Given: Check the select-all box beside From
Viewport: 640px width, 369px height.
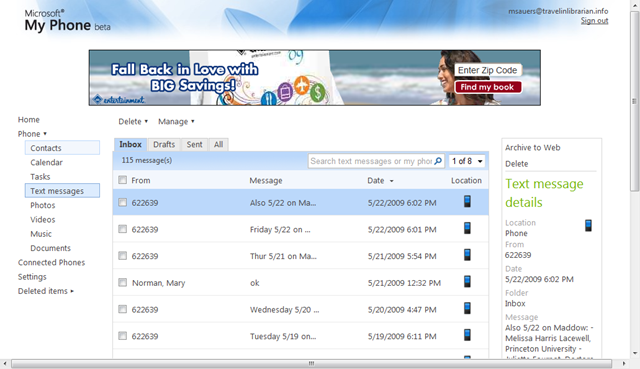Looking at the screenshot, I should coord(122,180).
